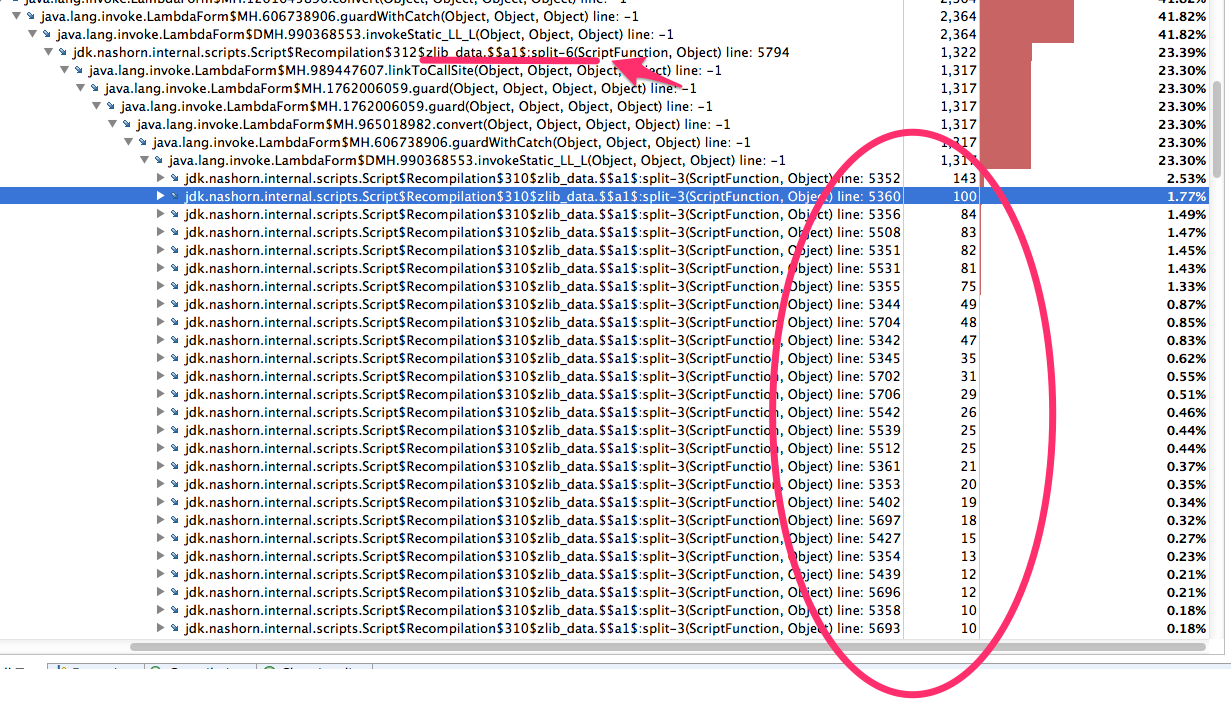Expand the split-3 frame at line 5356

(x=161, y=215)
